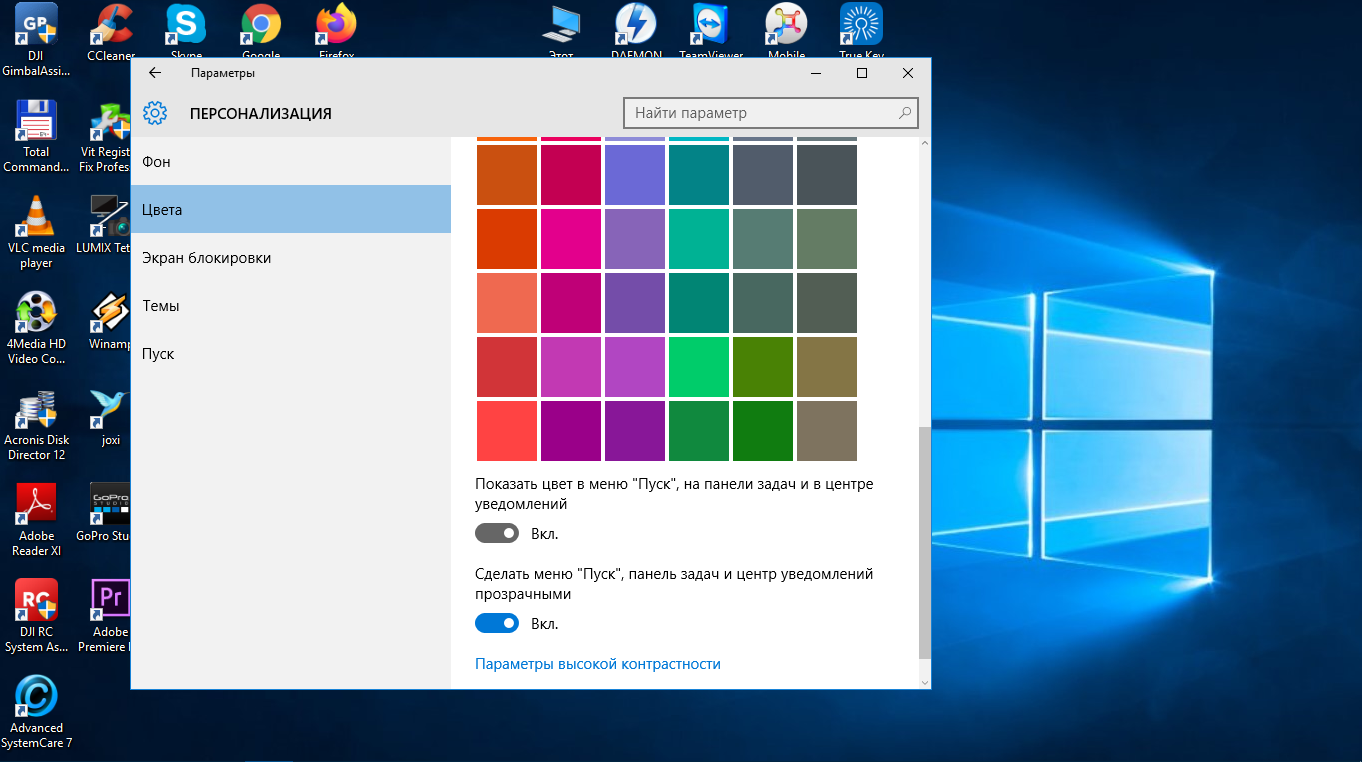
Task: Open Total Commander desktop icon
Action: pos(36,122)
